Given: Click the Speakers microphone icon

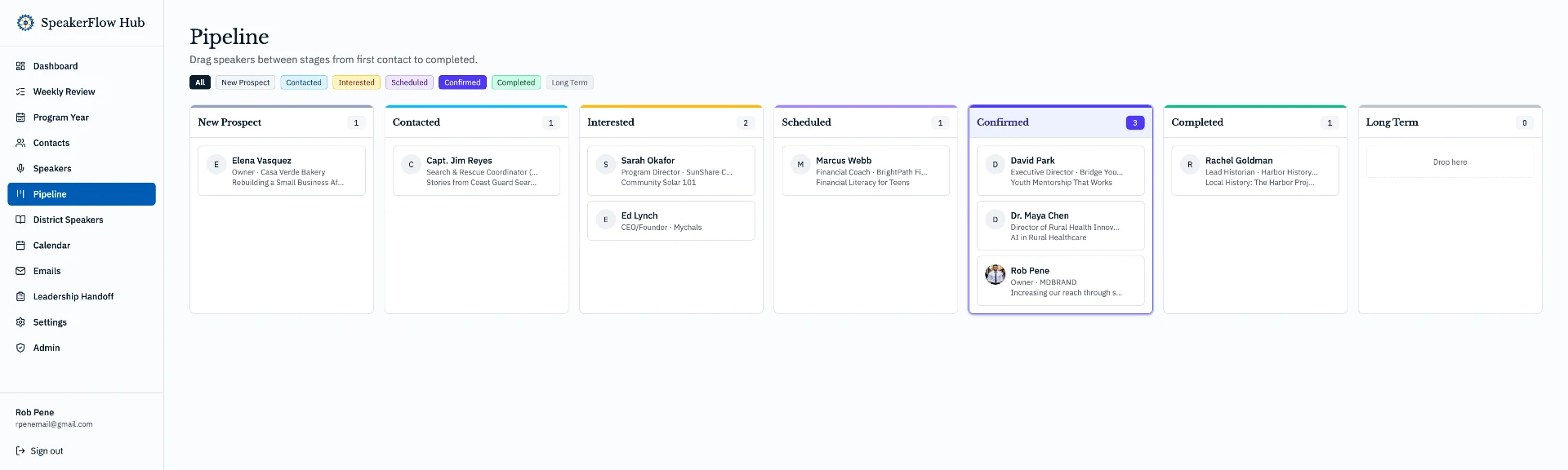Looking at the screenshot, I should [20, 169].
